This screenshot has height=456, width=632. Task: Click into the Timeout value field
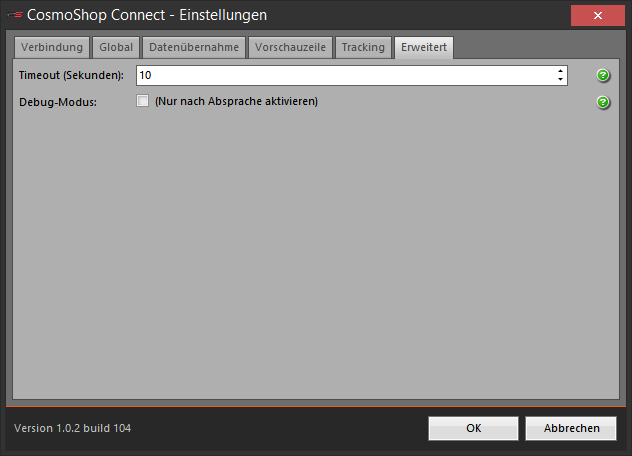point(345,75)
